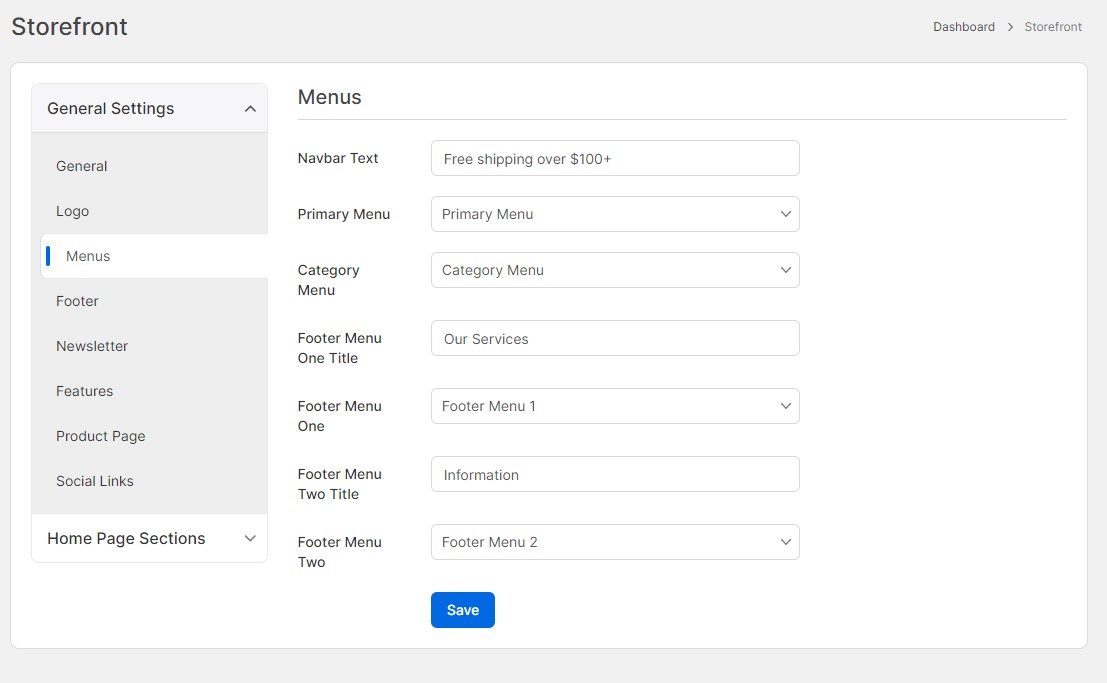Open the Newsletter settings tab

tap(92, 346)
